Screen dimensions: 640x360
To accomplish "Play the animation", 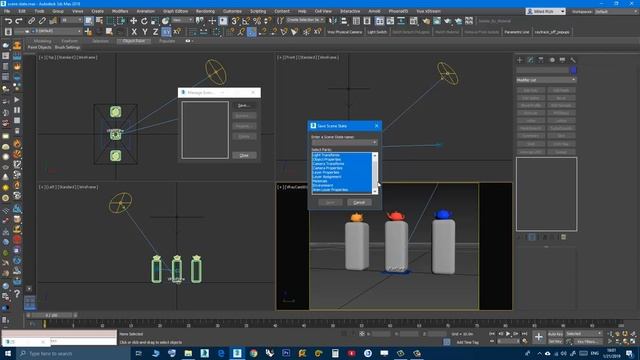I will (x=508, y=334).
